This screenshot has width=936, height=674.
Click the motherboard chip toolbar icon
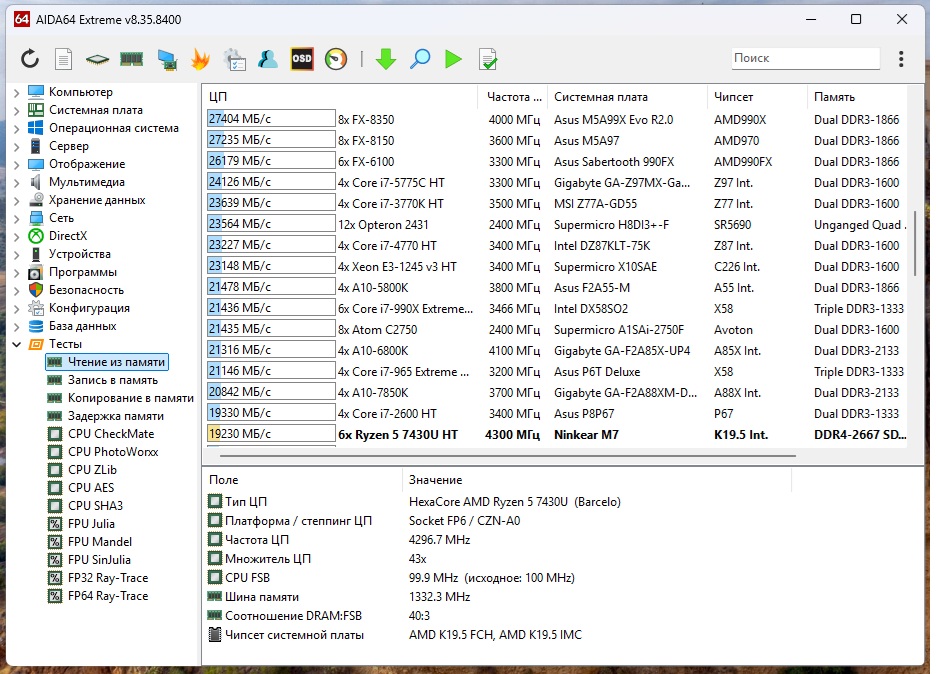pyautogui.click(x=97, y=59)
